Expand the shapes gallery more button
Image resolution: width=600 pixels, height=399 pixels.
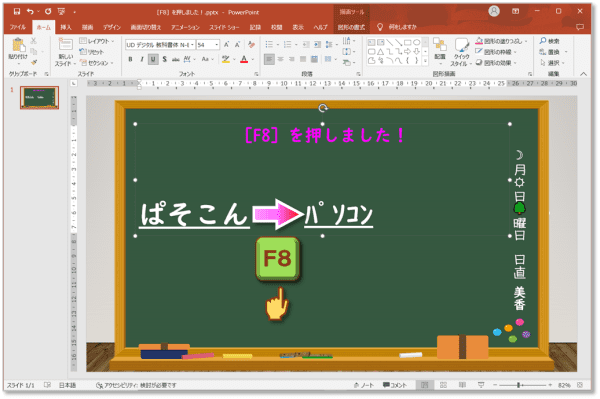pos(425,61)
